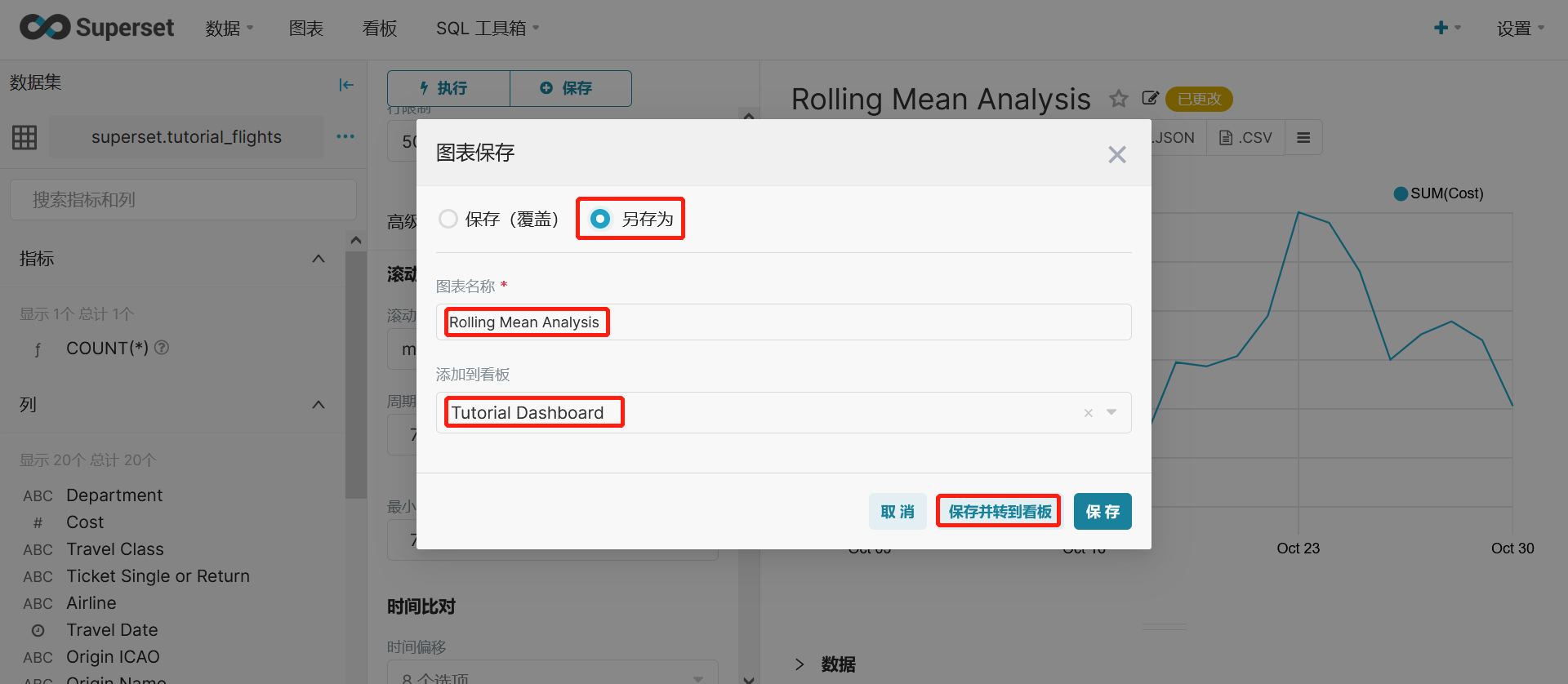Open the 图表 page

[x=306, y=29]
